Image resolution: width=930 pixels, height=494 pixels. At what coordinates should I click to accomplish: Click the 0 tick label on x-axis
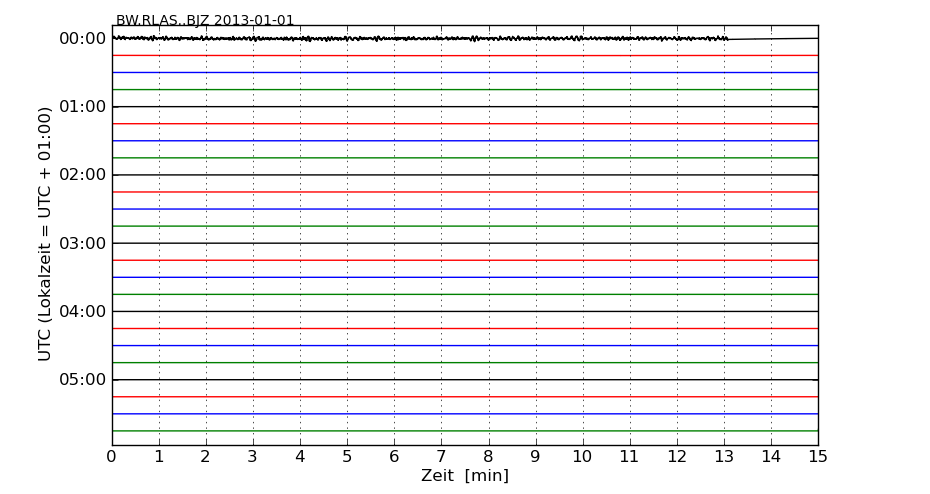click(112, 457)
